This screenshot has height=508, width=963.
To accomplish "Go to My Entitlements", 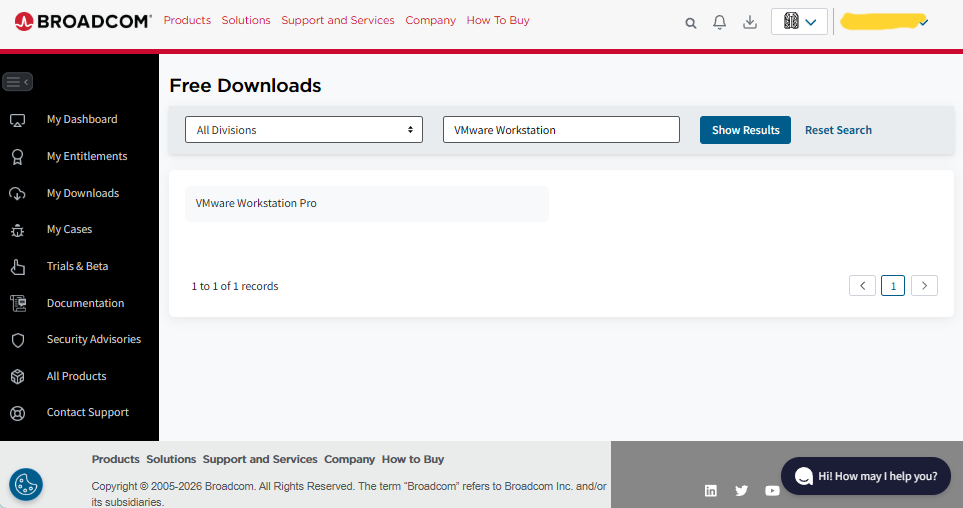I will (87, 156).
